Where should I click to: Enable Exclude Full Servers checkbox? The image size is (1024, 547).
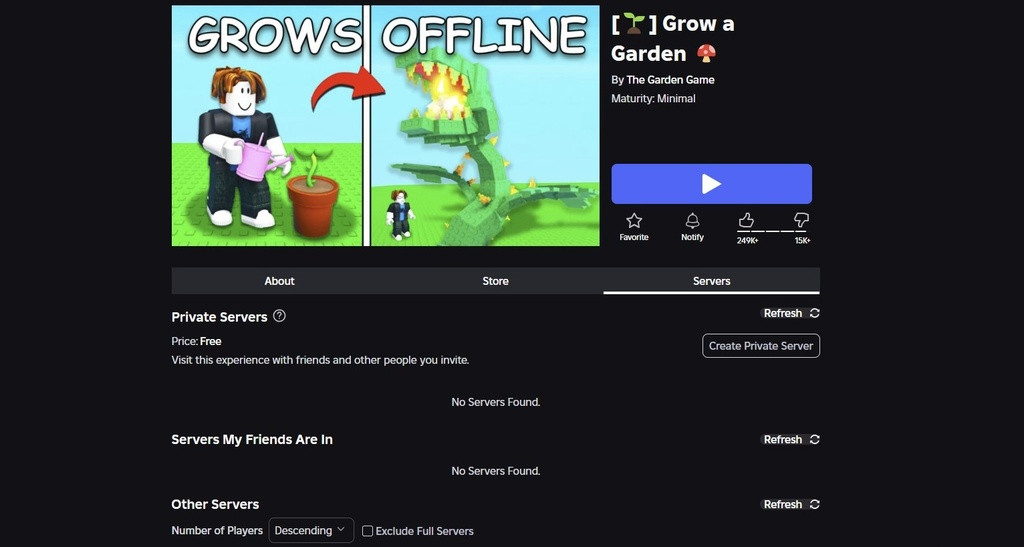(368, 531)
